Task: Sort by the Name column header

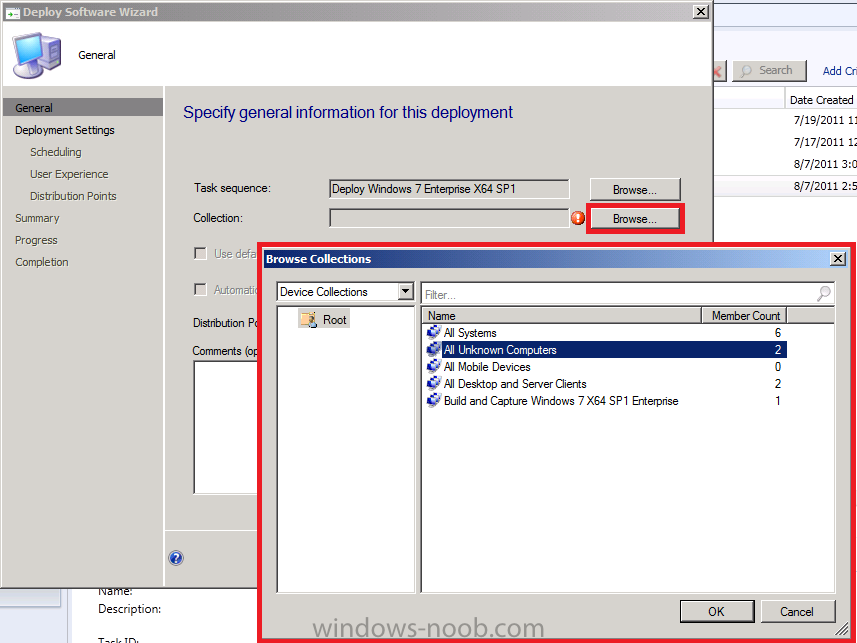Action: (561, 315)
